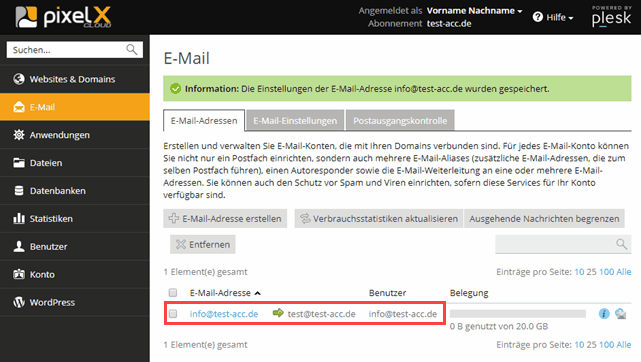The width and height of the screenshot is (641, 362).
Task: Sort by Benutzer column header
Action: click(x=387, y=293)
